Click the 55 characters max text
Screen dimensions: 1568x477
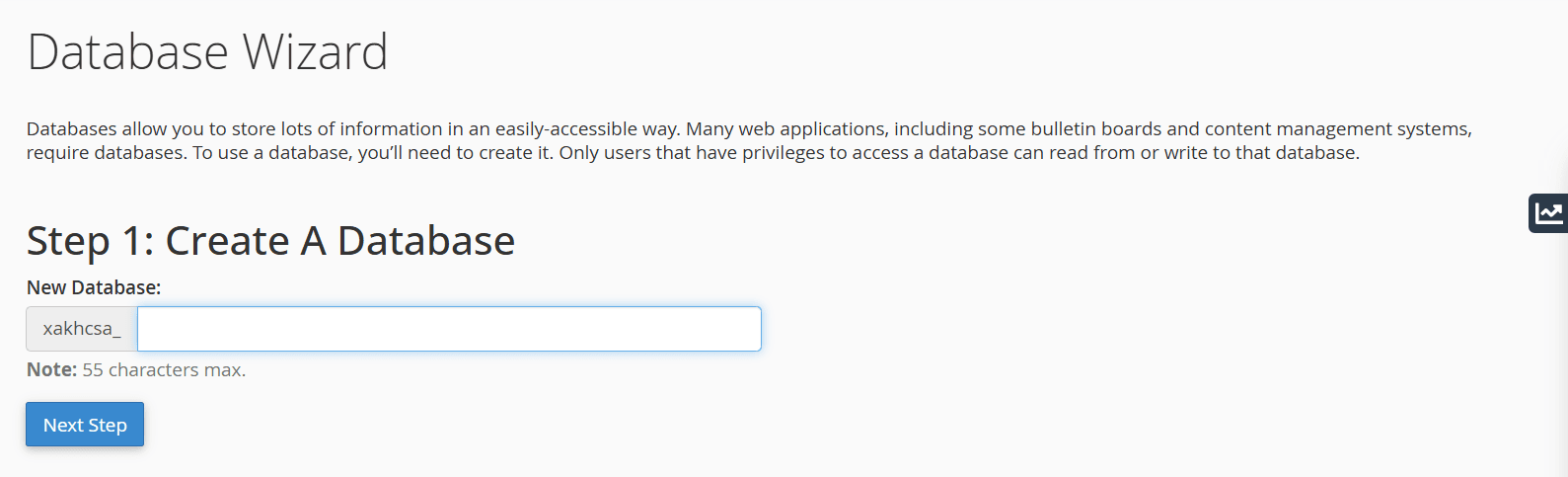pyautogui.click(x=164, y=370)
